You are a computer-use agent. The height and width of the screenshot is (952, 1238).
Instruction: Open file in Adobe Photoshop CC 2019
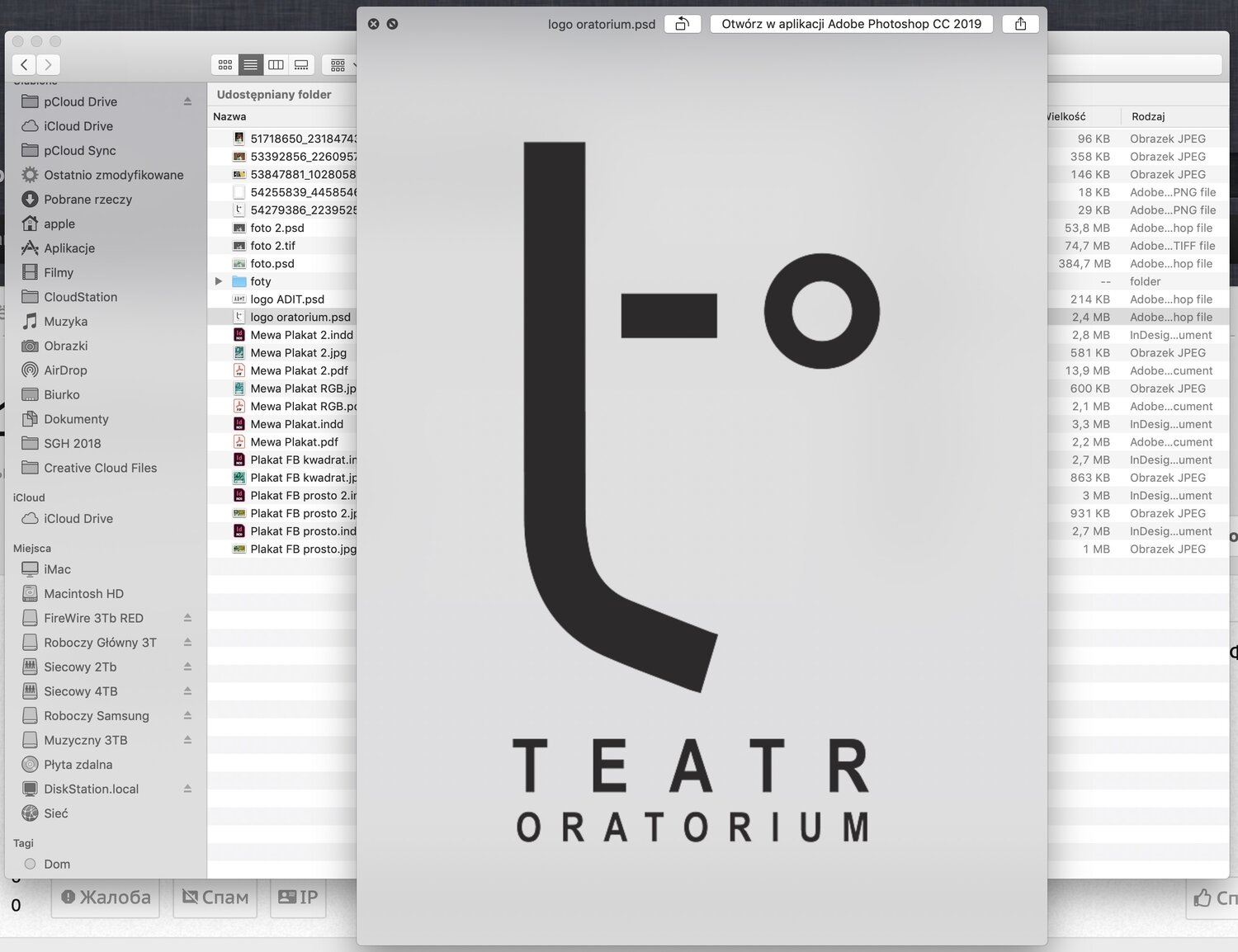click(x=852, y=24)
